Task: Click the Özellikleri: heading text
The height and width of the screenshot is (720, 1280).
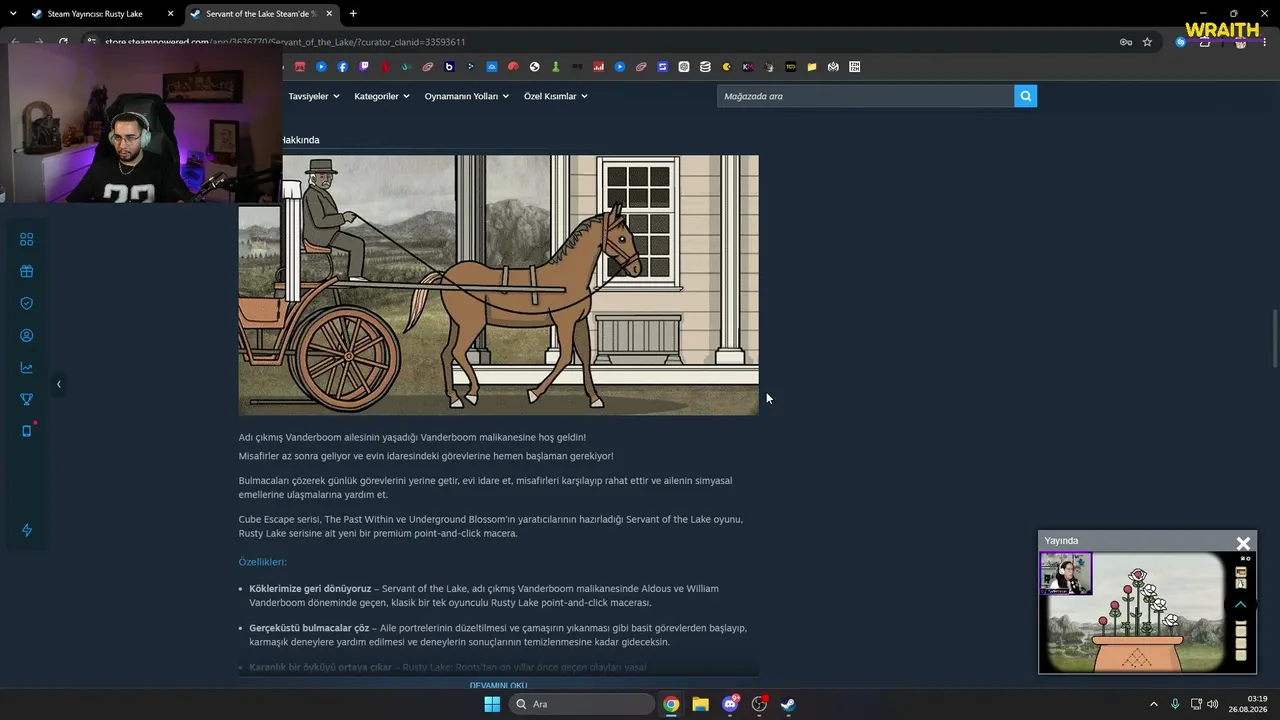Action: pos(262,562)
